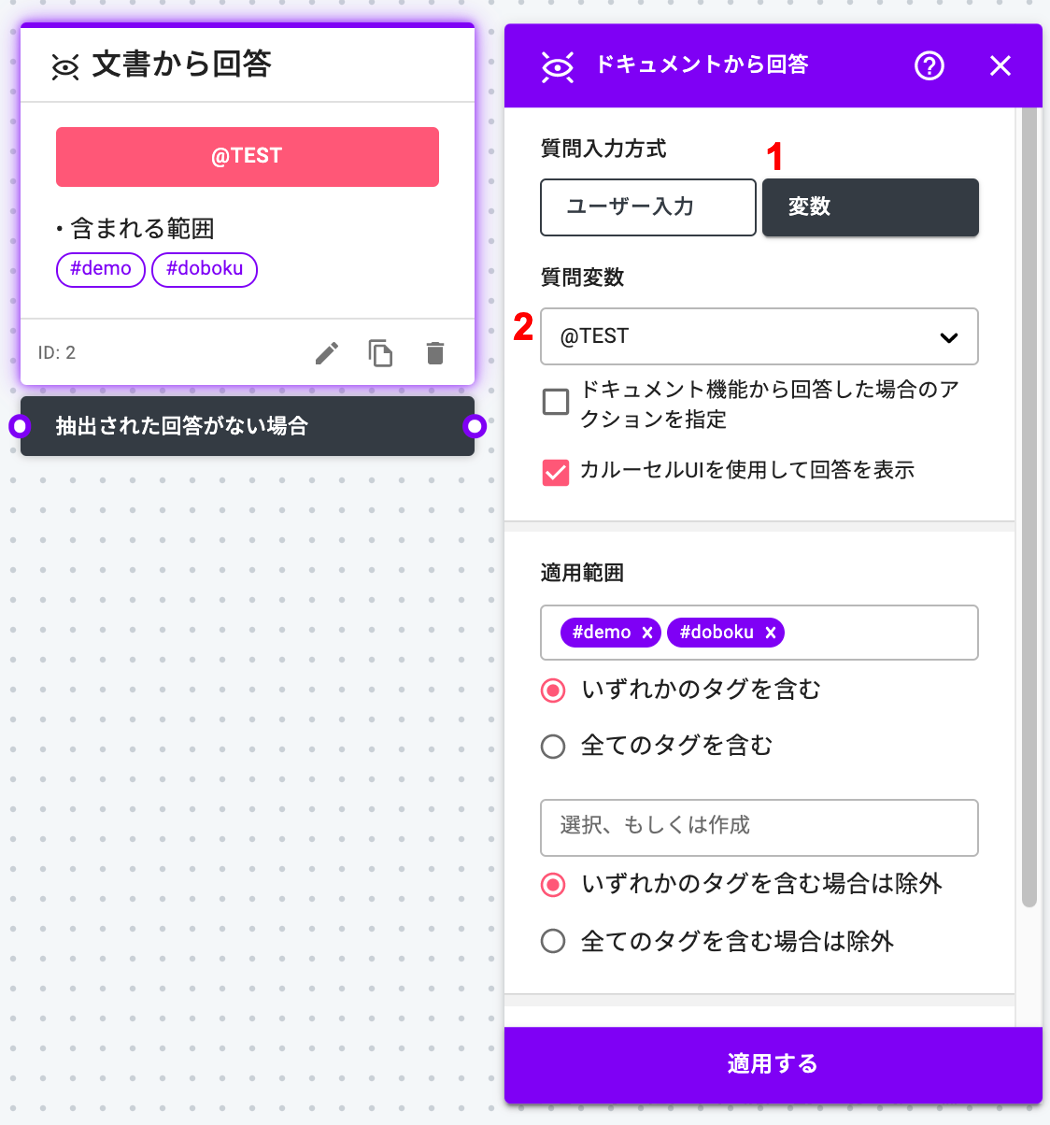
Task: Open the 質問変数 @TEST dropdown
Action: pos(759,336)
